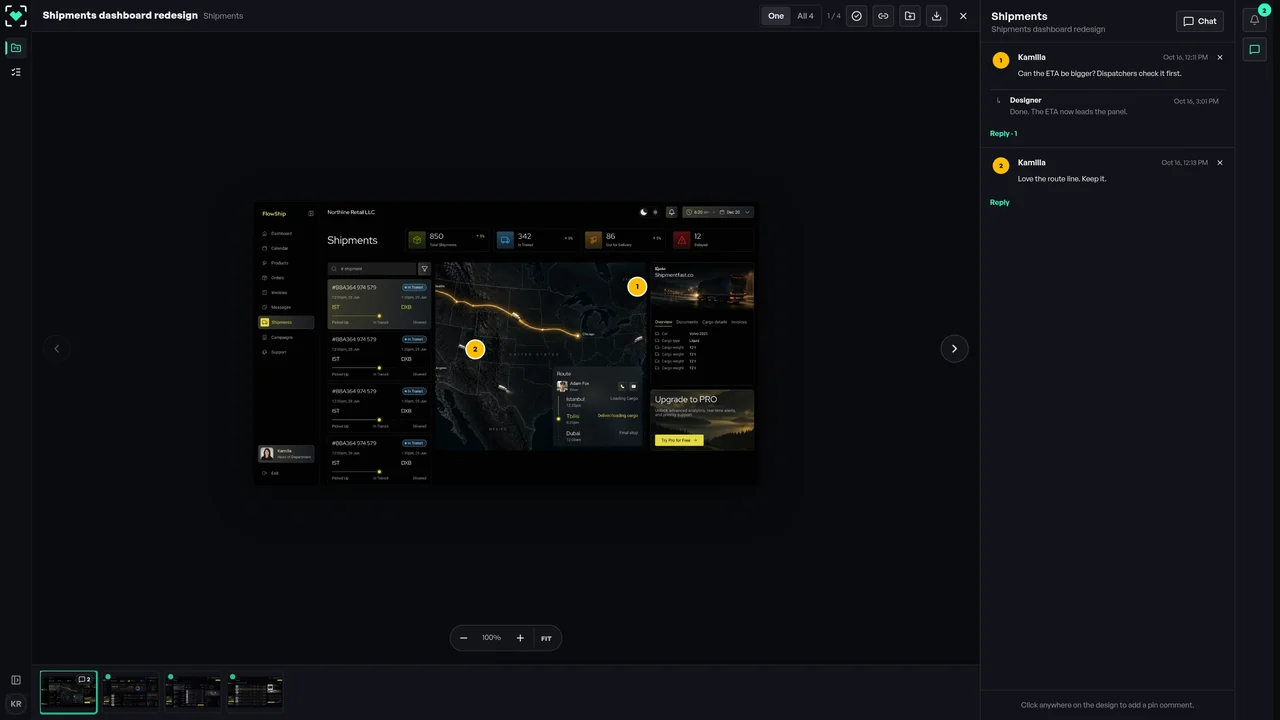Image resolution: width=1280 pixels, height=720 pixels.
Task: Close the viewer with the top X icon
Action: 963,16
